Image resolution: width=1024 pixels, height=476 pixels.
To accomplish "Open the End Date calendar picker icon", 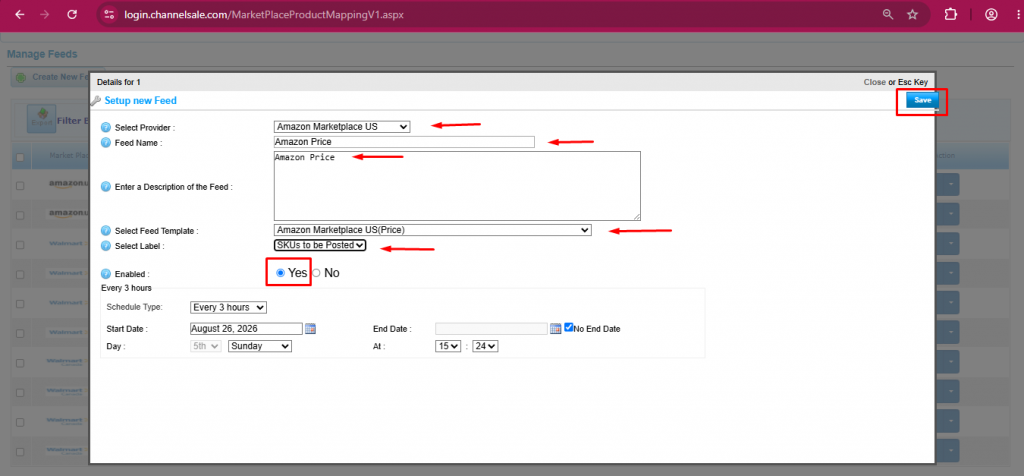I will pos(556,328).
